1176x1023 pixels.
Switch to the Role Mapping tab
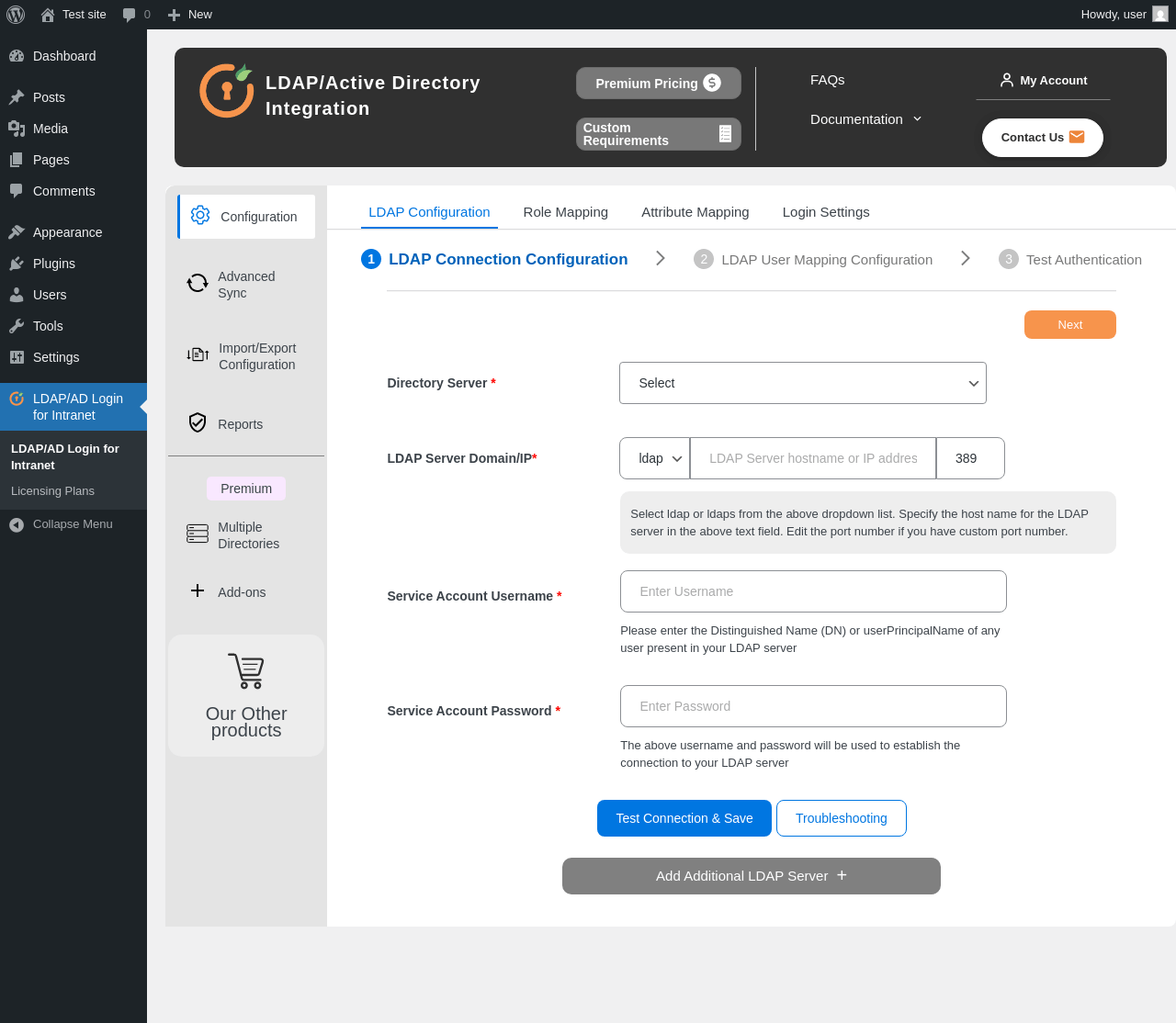coord(566,212)
